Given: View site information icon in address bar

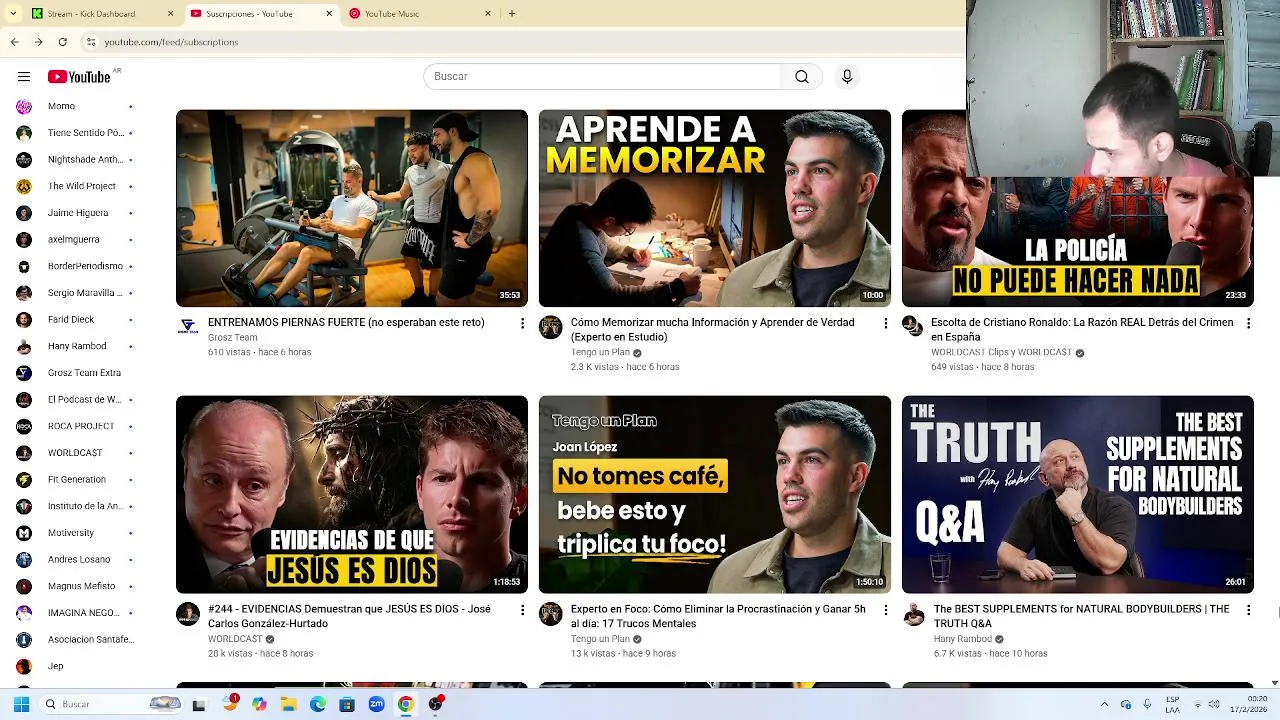Looking at the screenshot, I should [91, 42].
